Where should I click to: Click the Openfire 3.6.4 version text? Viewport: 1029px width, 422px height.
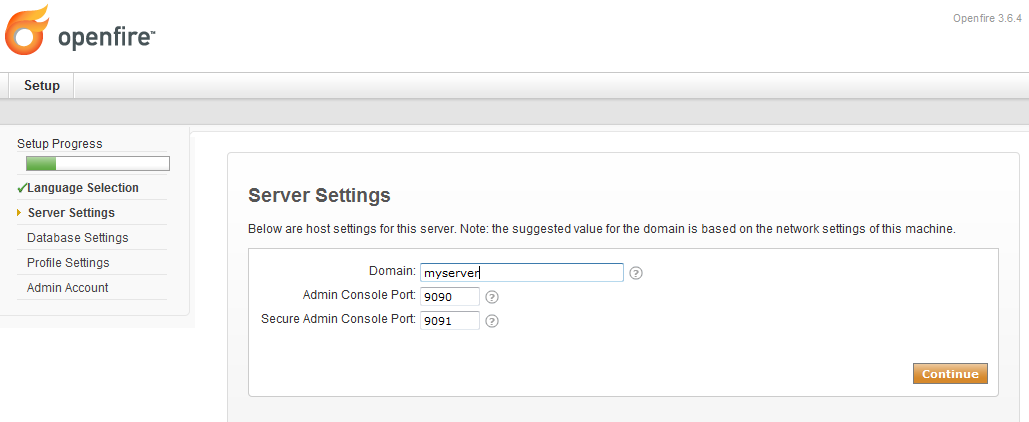[984, 17]
